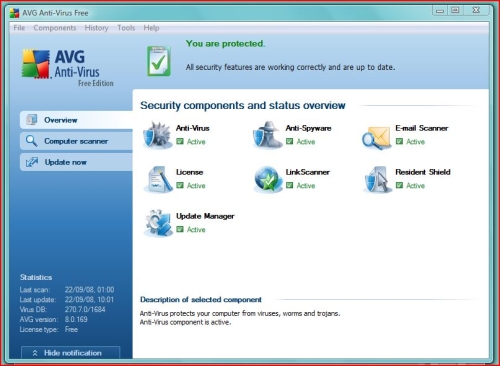The height and width of the screenshot is (366, 500).
Task: Click the Update Manager Active checkmark
Action: pyautogui.click(x=180, y=229)
